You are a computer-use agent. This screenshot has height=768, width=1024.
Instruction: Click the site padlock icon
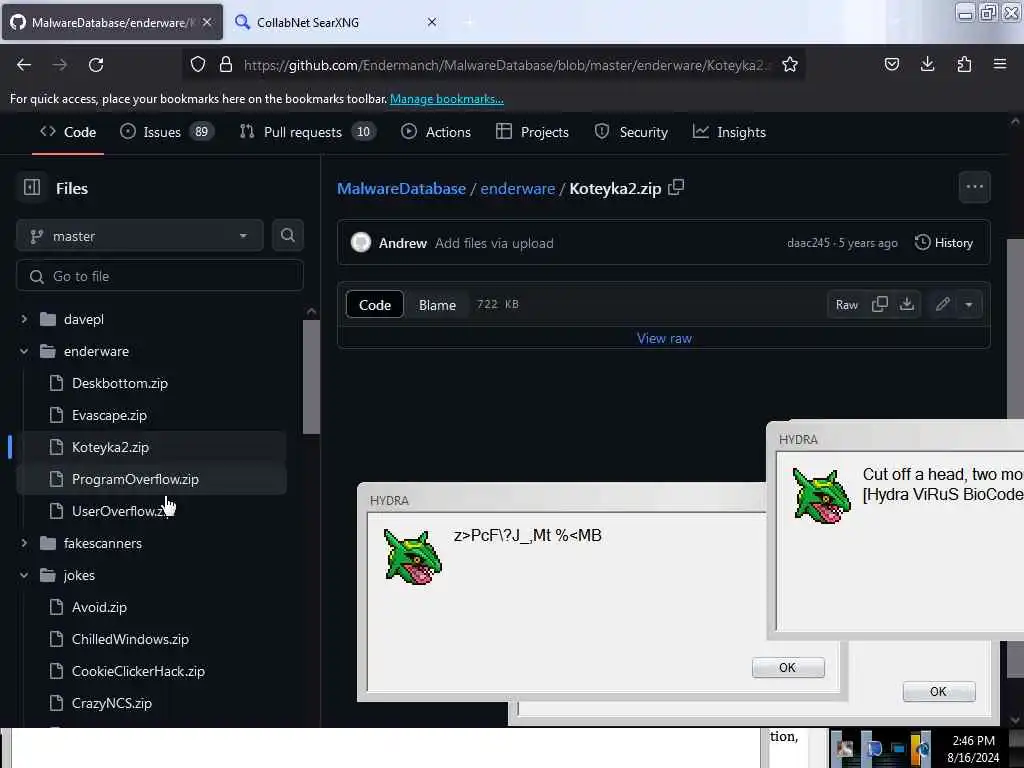226,64
